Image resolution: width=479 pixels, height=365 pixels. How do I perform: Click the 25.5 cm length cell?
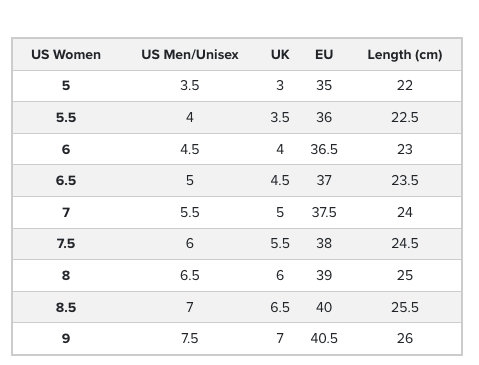(405, 307)
